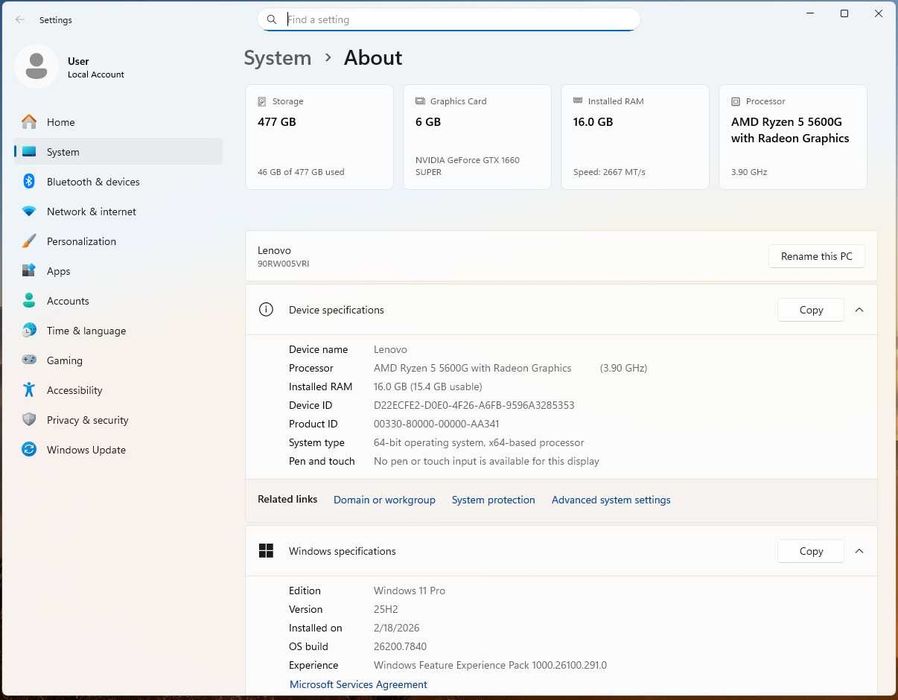Go to Network & internet
The width and height of the screenshot is (898, 700).
118,211
